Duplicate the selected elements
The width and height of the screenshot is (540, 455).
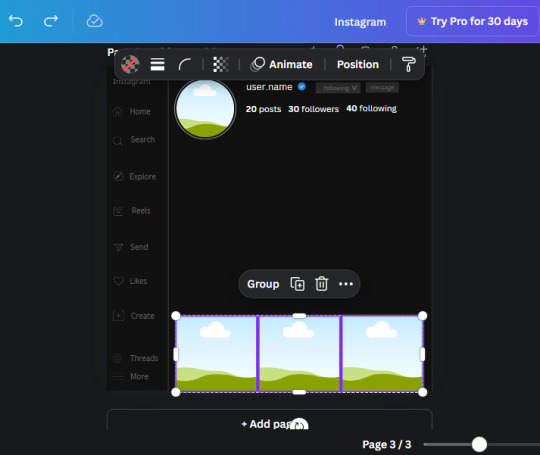(298, 284)
